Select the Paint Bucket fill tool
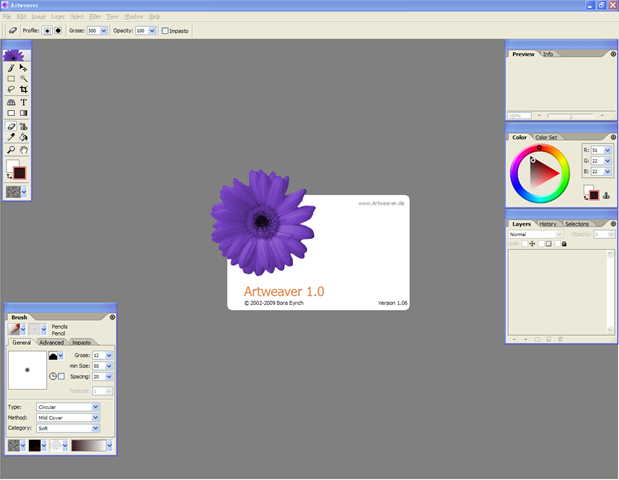This screenshot has height=480, width=619. tap(24, 137)
